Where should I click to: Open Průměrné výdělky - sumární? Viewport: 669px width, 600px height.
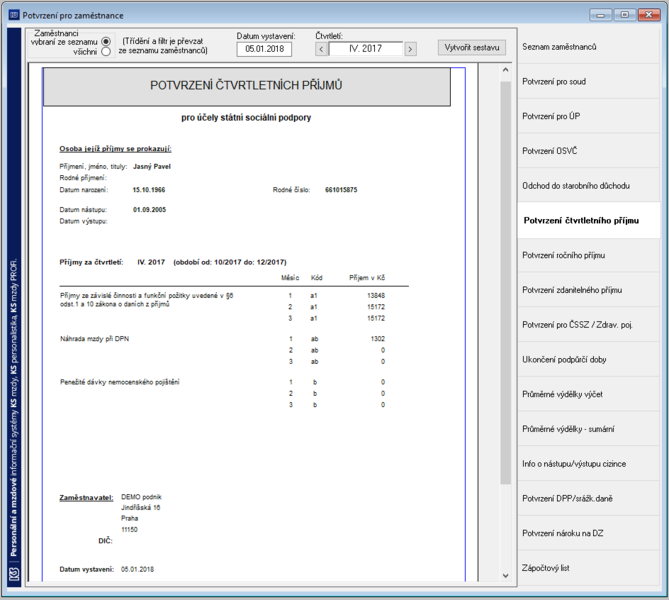click(x=589, y=429)
